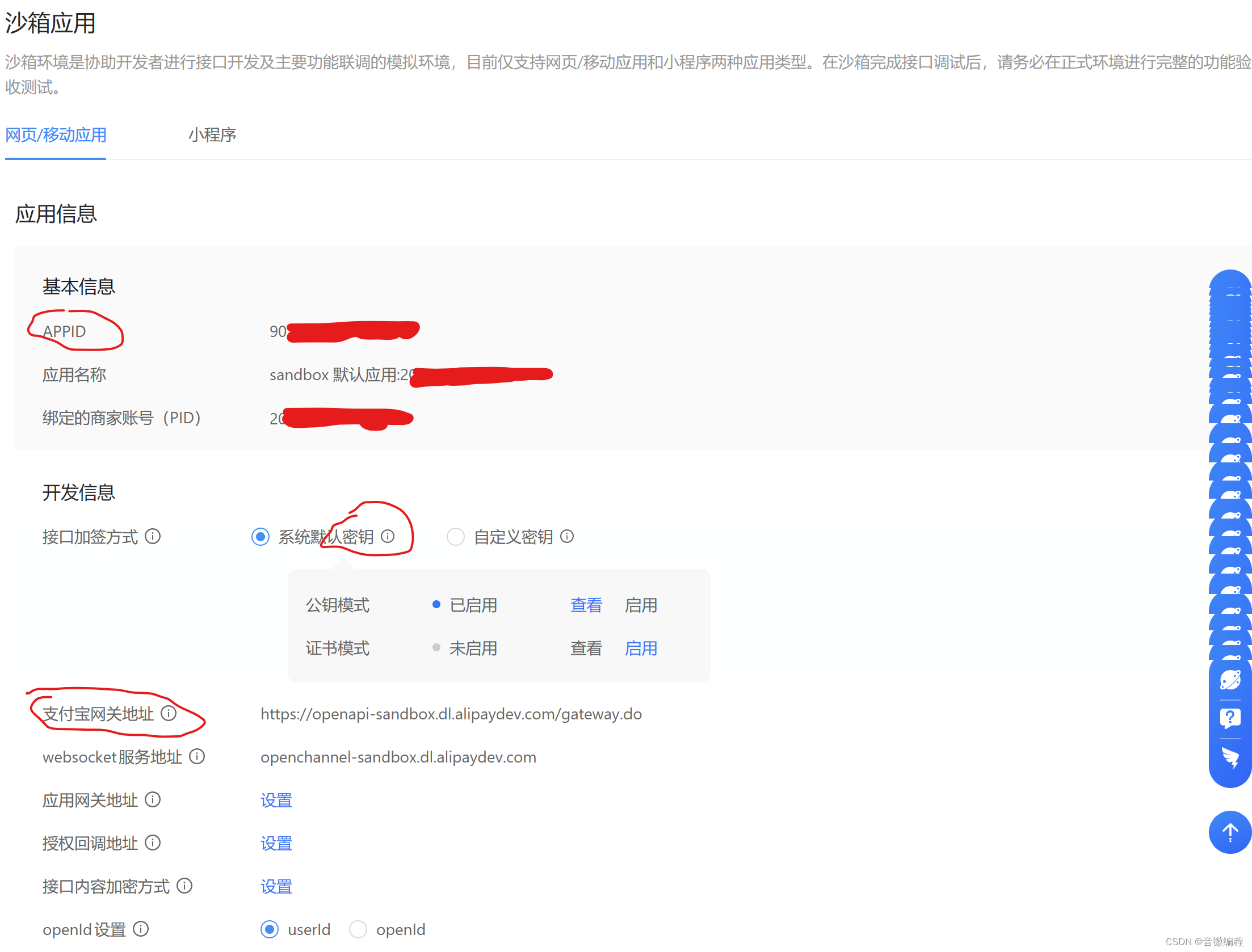The image size is (1252, 952).
Task: Select the 系统默认密钥 radio button
Action: pos(261,537)
